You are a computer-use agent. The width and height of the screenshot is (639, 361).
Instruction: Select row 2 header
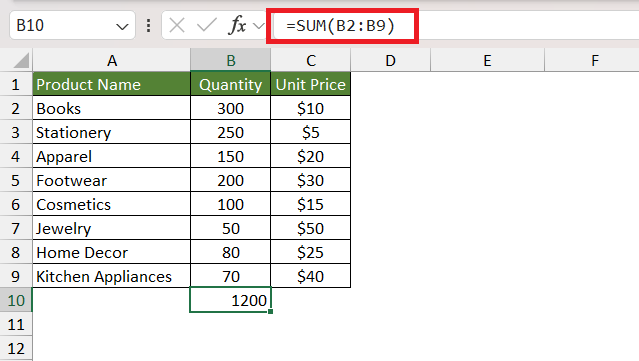[16, 108]
